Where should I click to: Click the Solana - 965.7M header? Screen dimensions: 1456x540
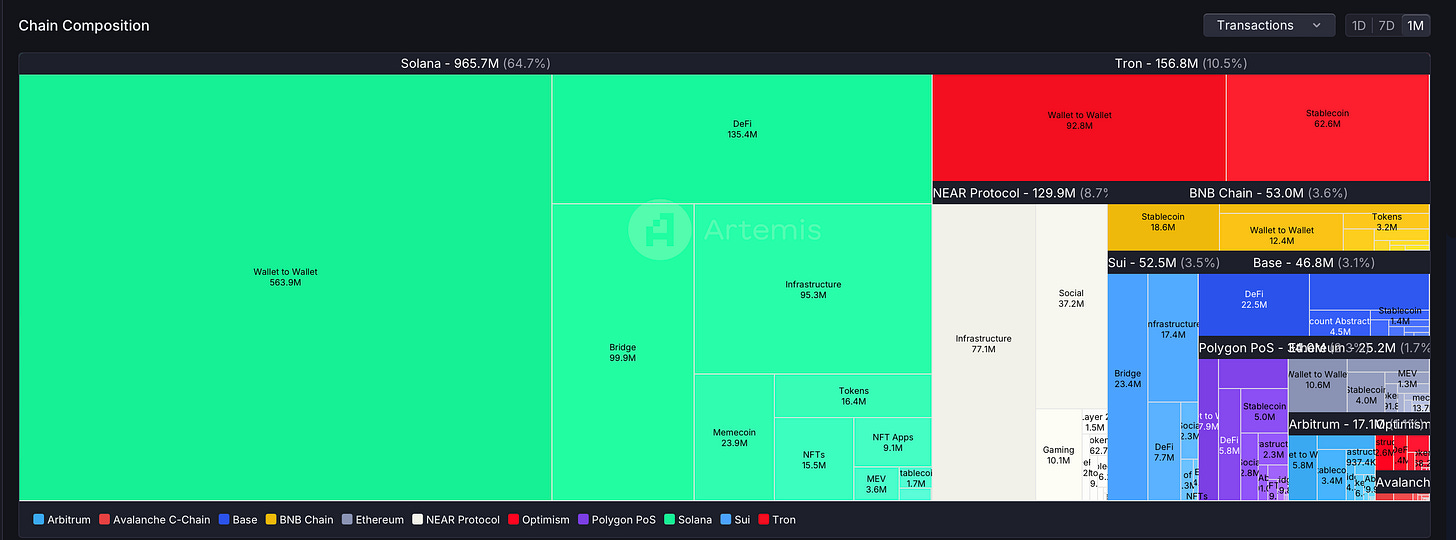point(476,63)
